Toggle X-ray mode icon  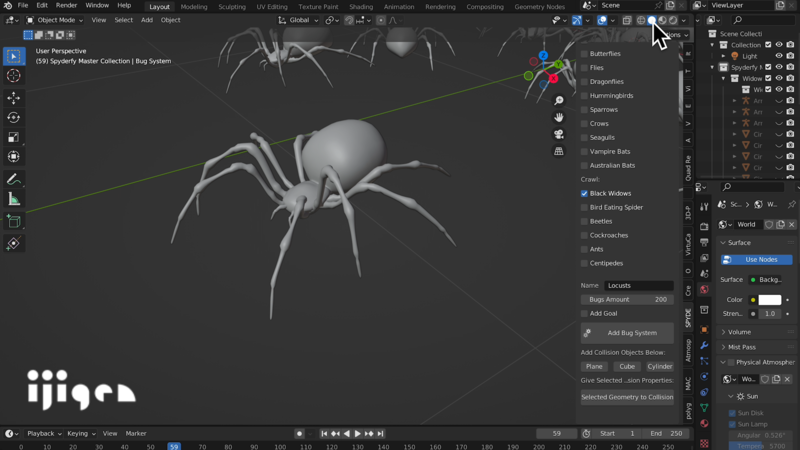pyautogui.click(x=627, y=20)
